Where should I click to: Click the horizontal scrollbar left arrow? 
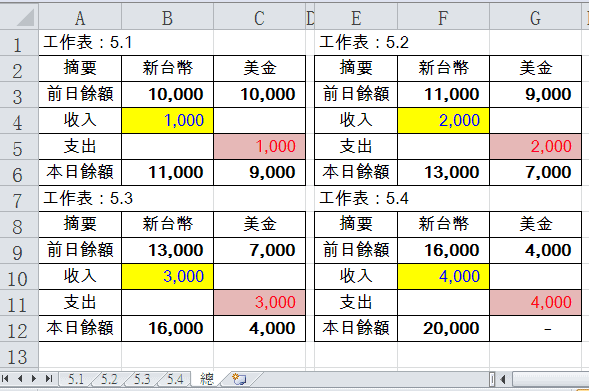503,379
